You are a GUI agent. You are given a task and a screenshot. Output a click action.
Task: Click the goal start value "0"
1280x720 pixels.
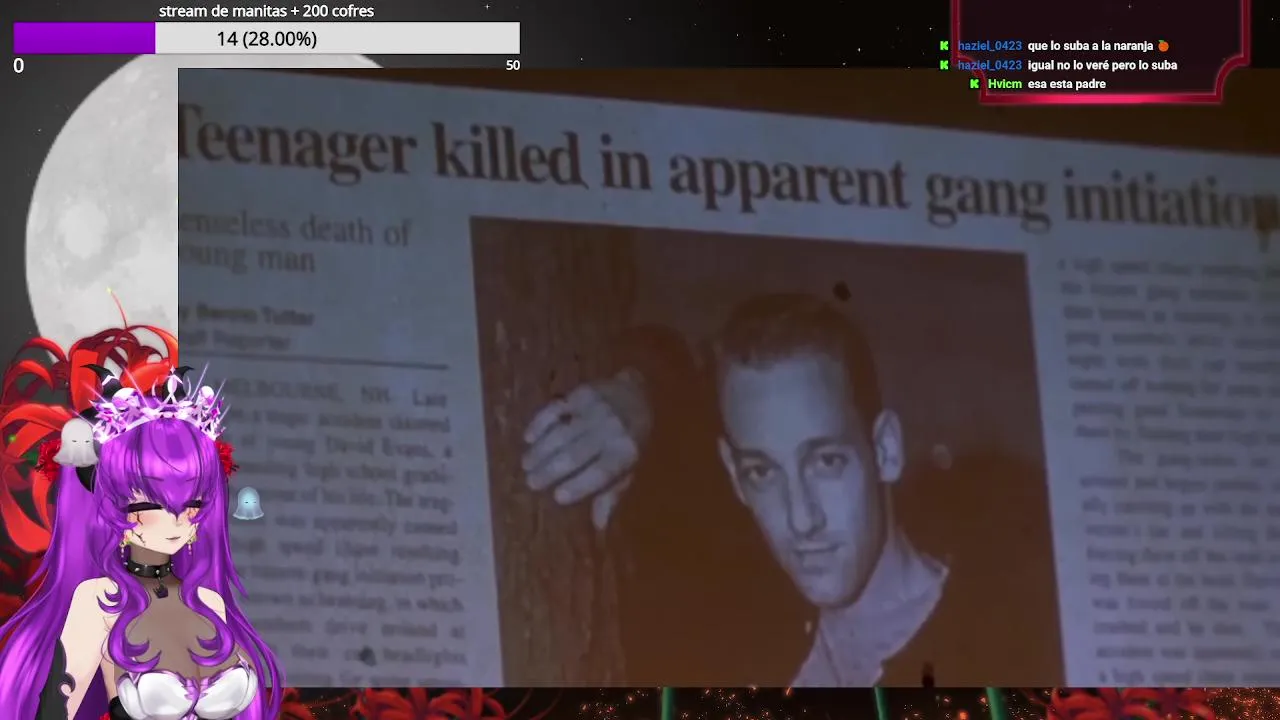18,66
